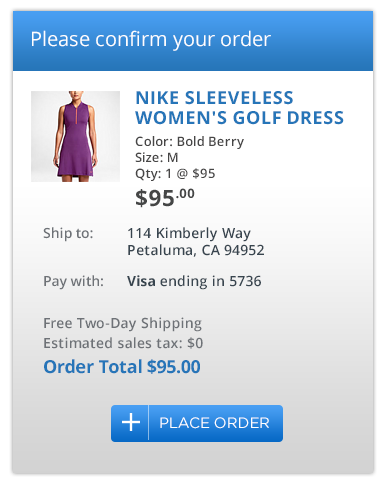Click the word Visa in payment line
The height and width of the screenshot is (492, 384).
pos(141,281)
